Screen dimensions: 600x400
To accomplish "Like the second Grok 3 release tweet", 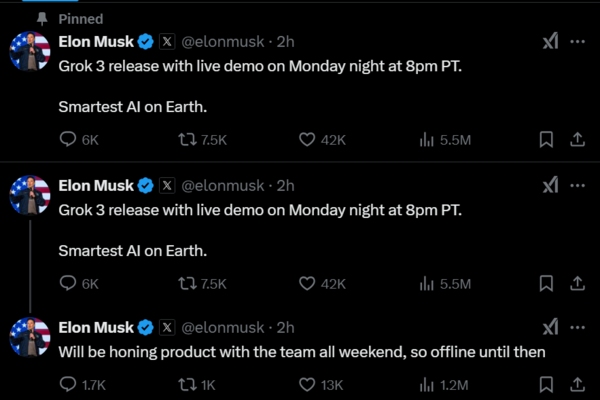I will [308, 283].
